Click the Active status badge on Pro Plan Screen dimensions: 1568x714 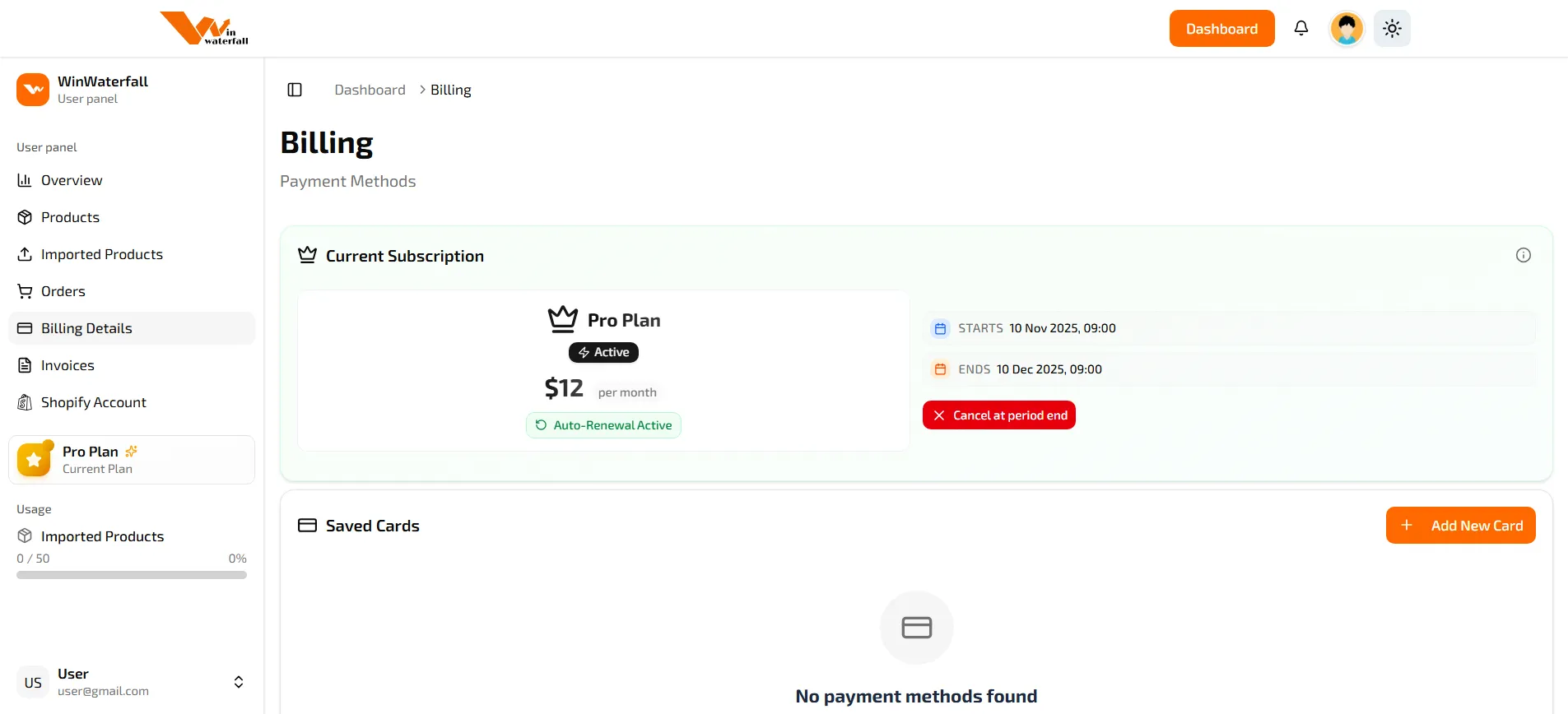tap(603, 352)
